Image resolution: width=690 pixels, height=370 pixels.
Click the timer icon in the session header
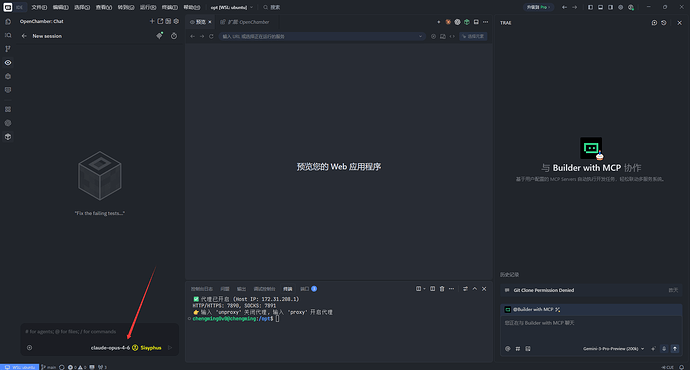click(174, 36)
